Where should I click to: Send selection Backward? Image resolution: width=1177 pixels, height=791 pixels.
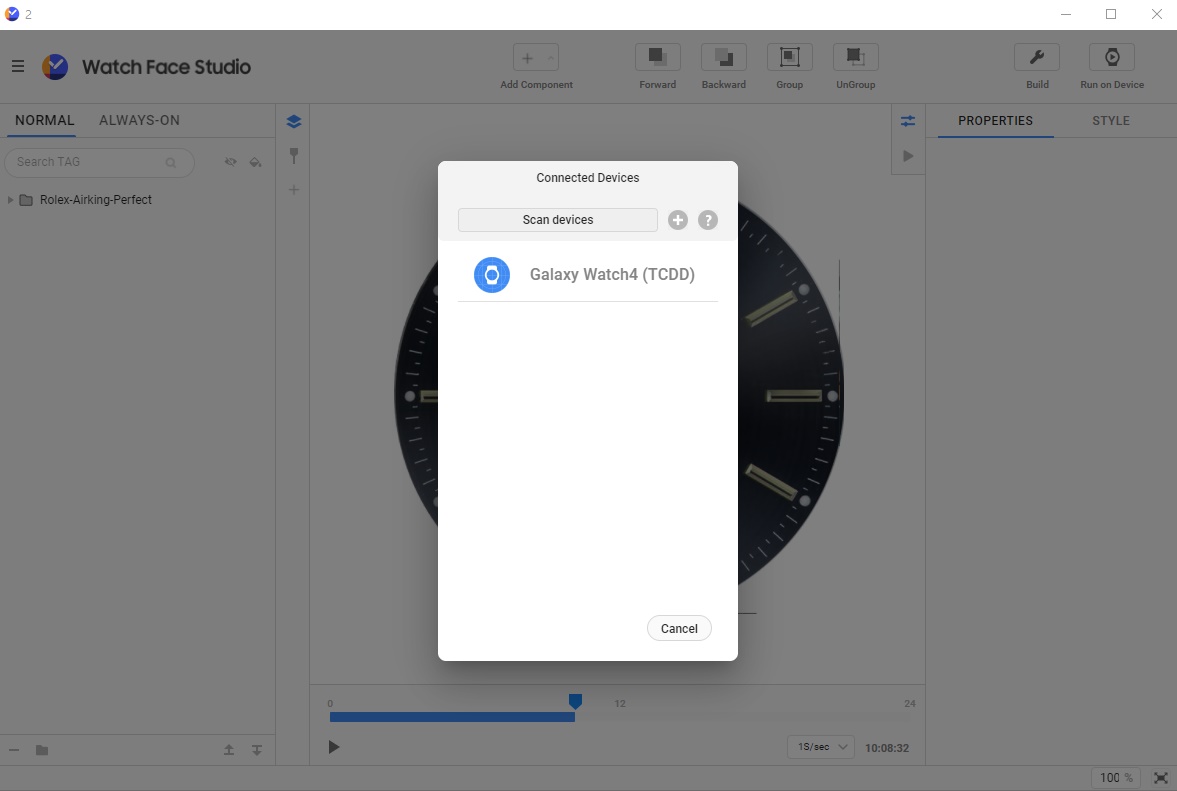coord(724,58)
